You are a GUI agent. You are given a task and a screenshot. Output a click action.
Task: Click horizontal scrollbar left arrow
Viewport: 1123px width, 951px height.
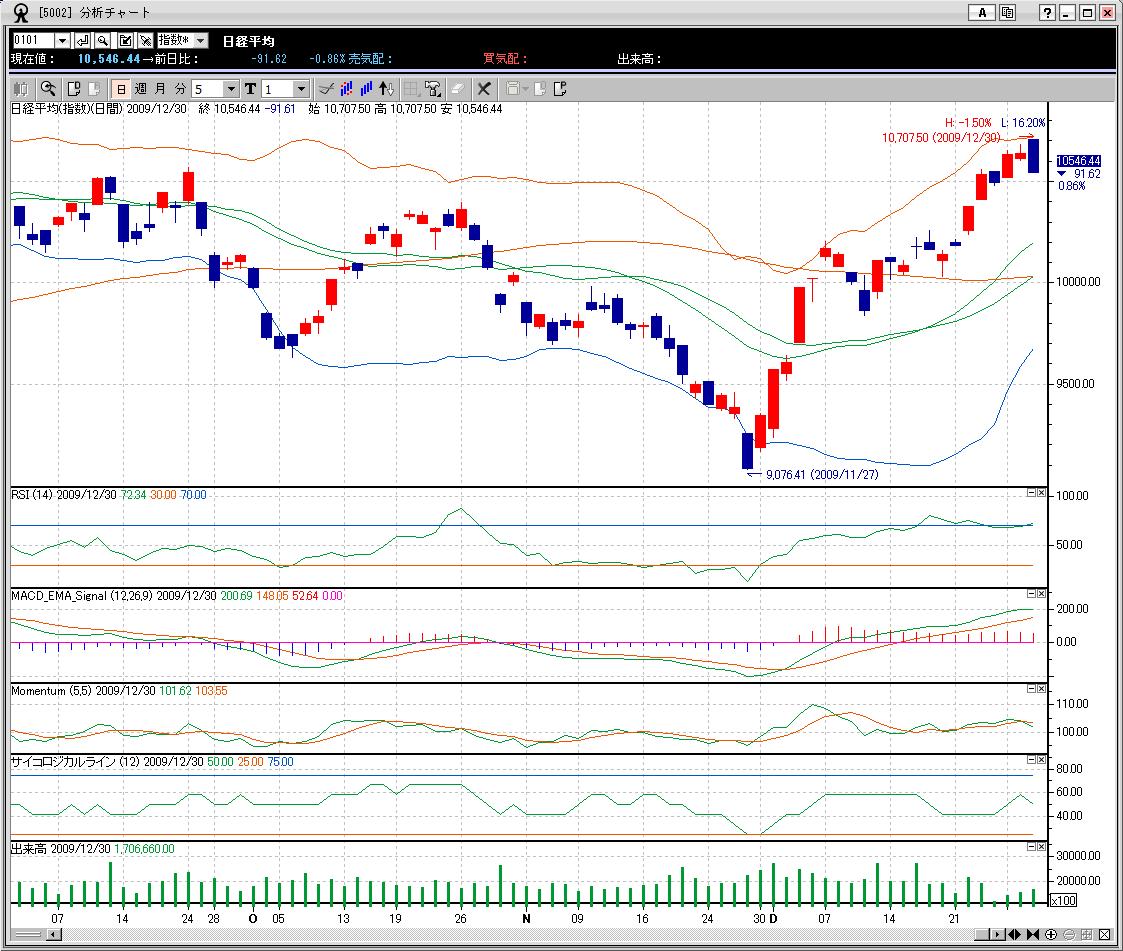point(54,935)
